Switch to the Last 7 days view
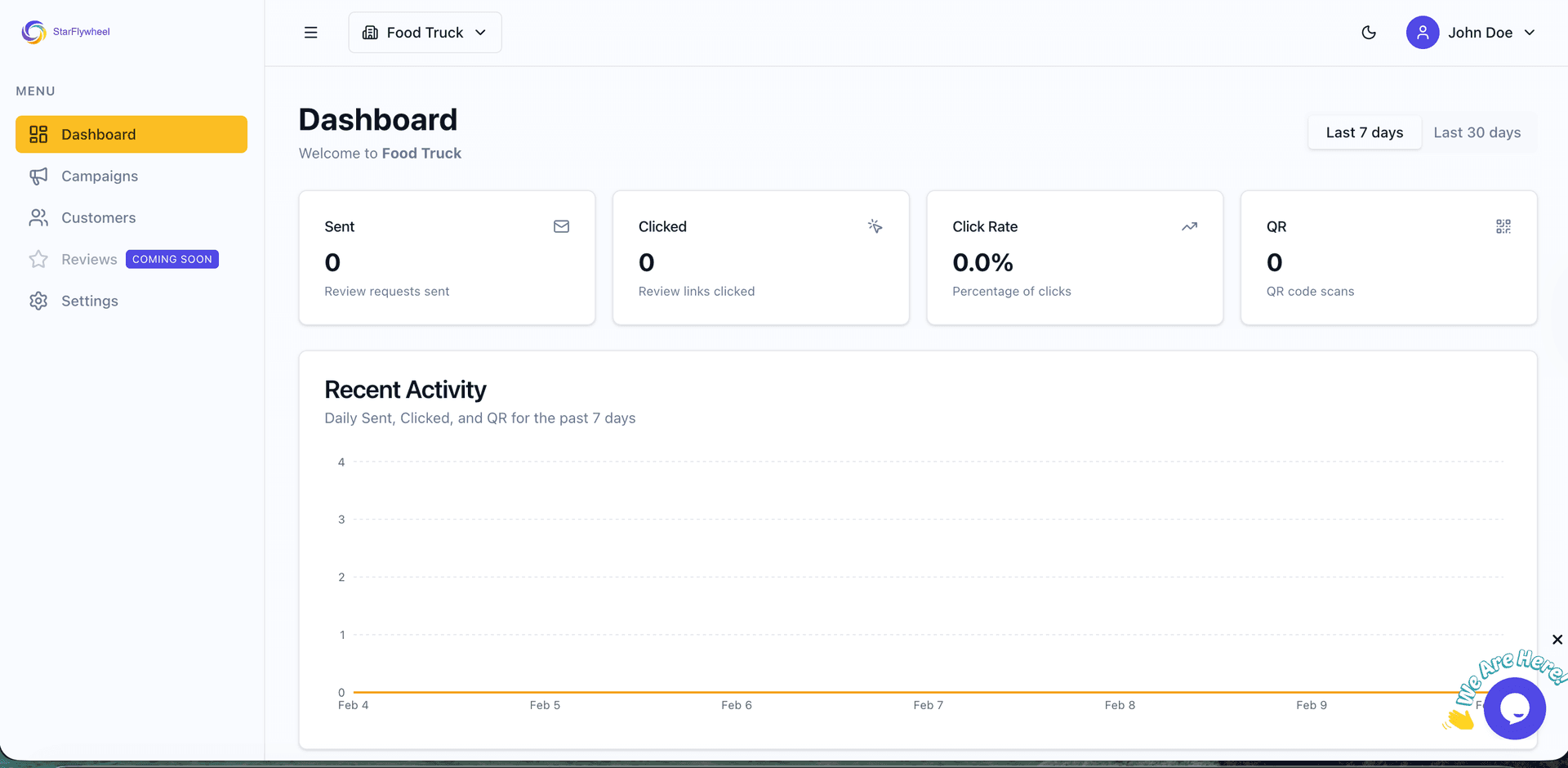1568x768 pixels. [1364, 132]
